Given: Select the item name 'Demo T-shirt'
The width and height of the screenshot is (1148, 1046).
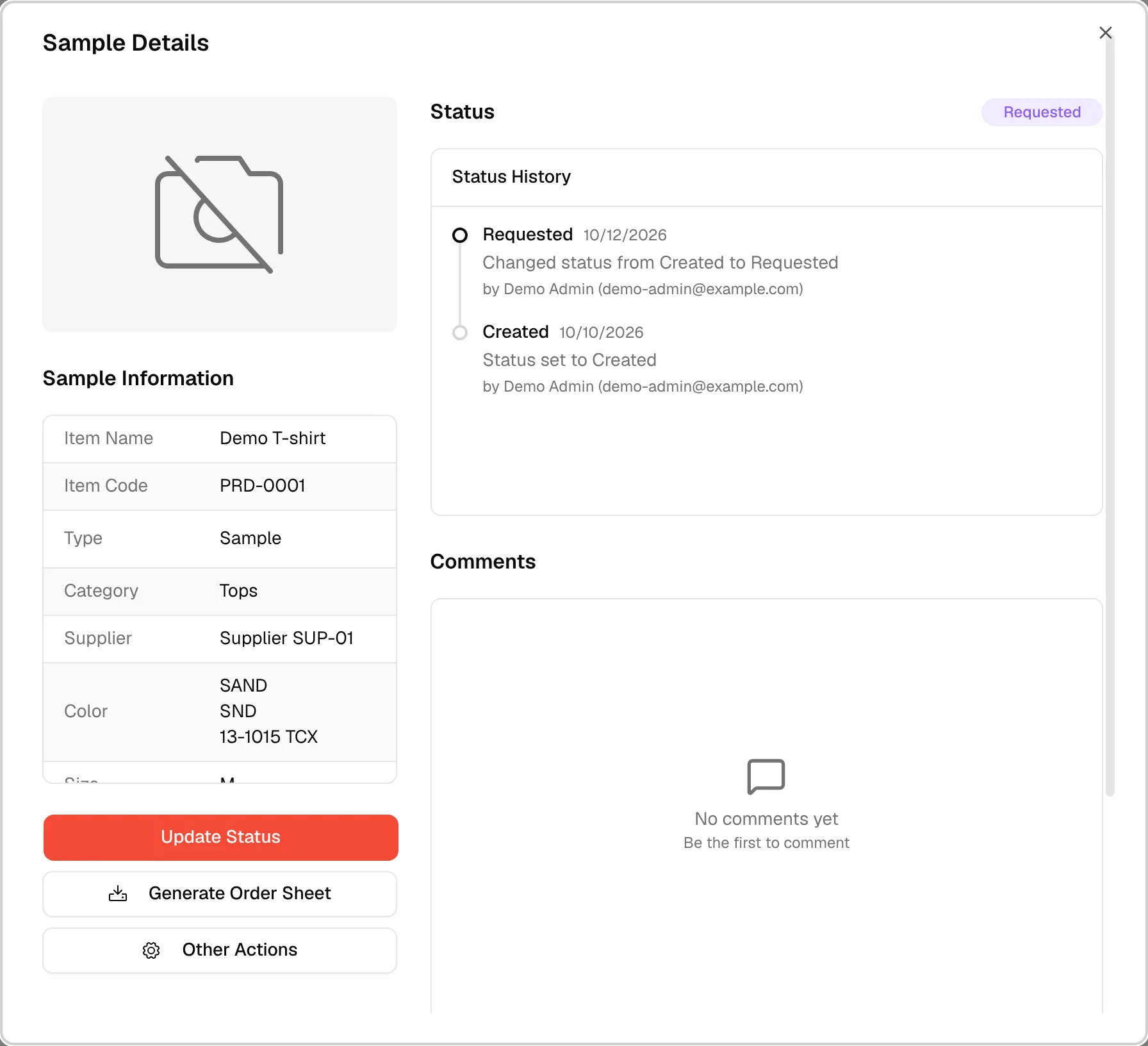Looking at the screenshot, I should pos(273,438).
